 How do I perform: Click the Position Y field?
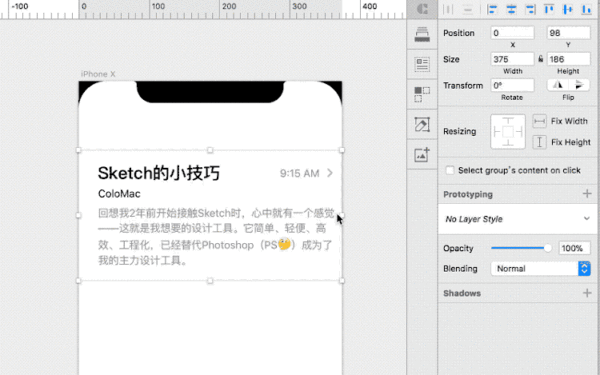click(x=568, y=33)
